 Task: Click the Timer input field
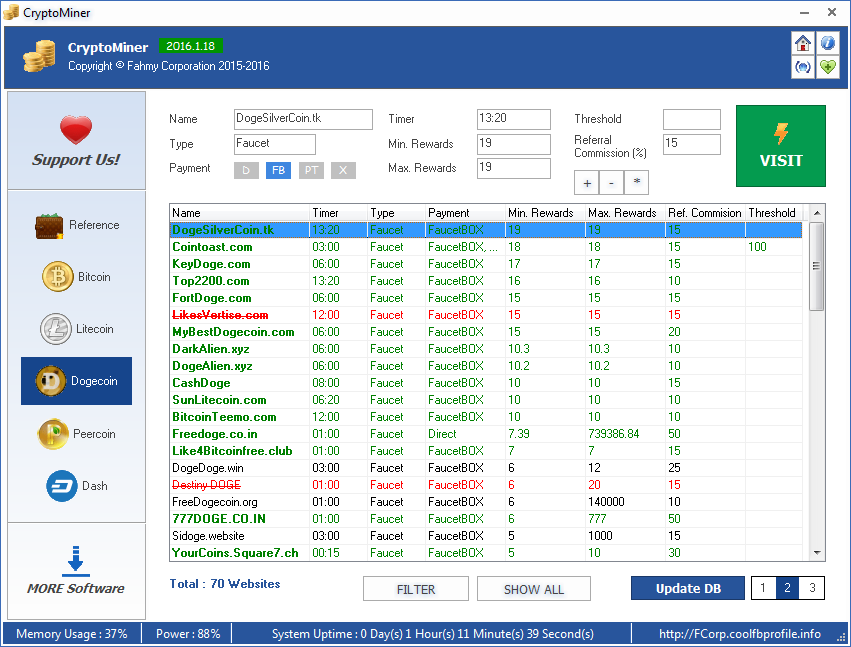(513, 119)
